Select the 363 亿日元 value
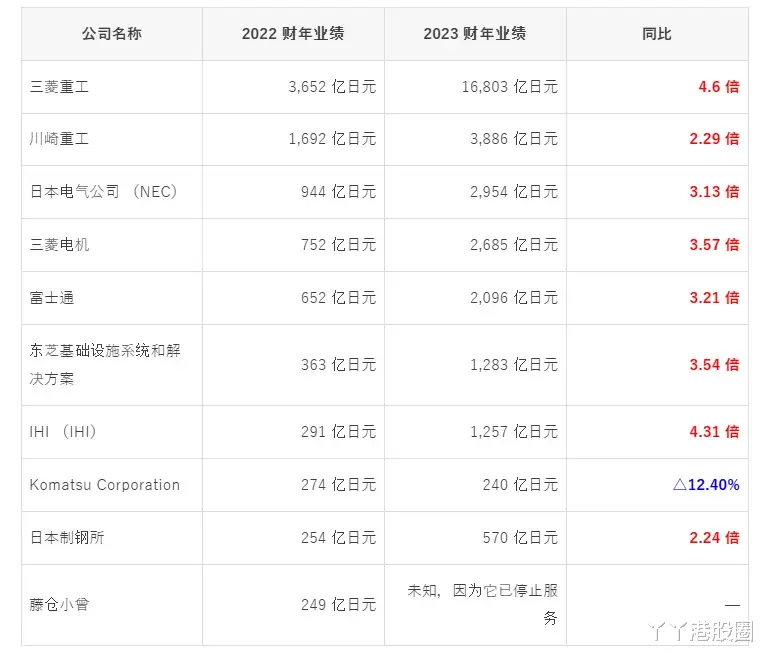Viewport: 766px width, 656px height. point(339,365)
